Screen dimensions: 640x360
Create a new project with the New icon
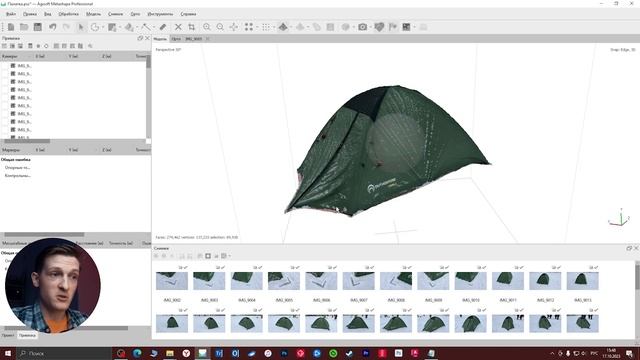11,27
